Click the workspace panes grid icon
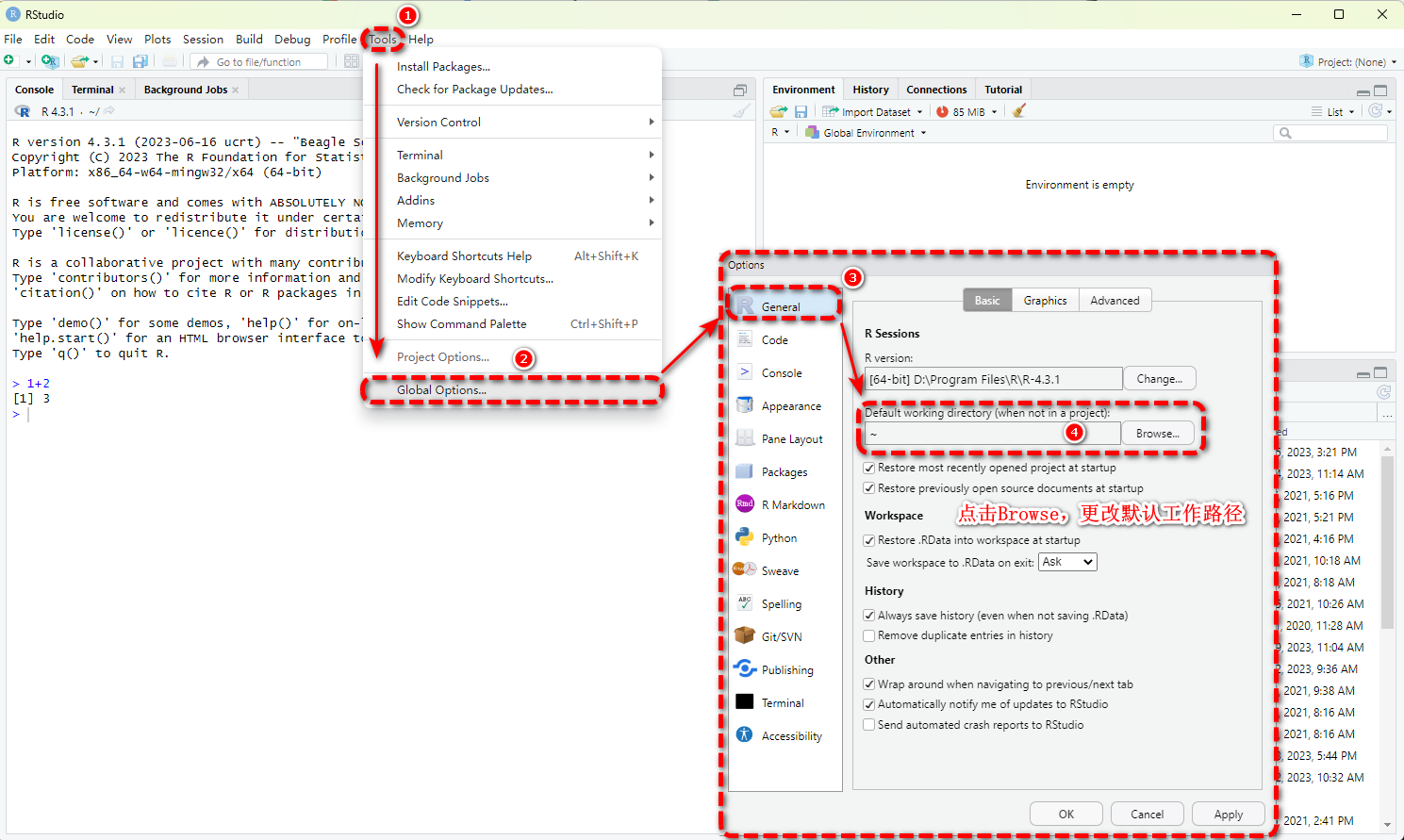Image resolution: width=1404 pixels, height=840 pixels. 351,61
